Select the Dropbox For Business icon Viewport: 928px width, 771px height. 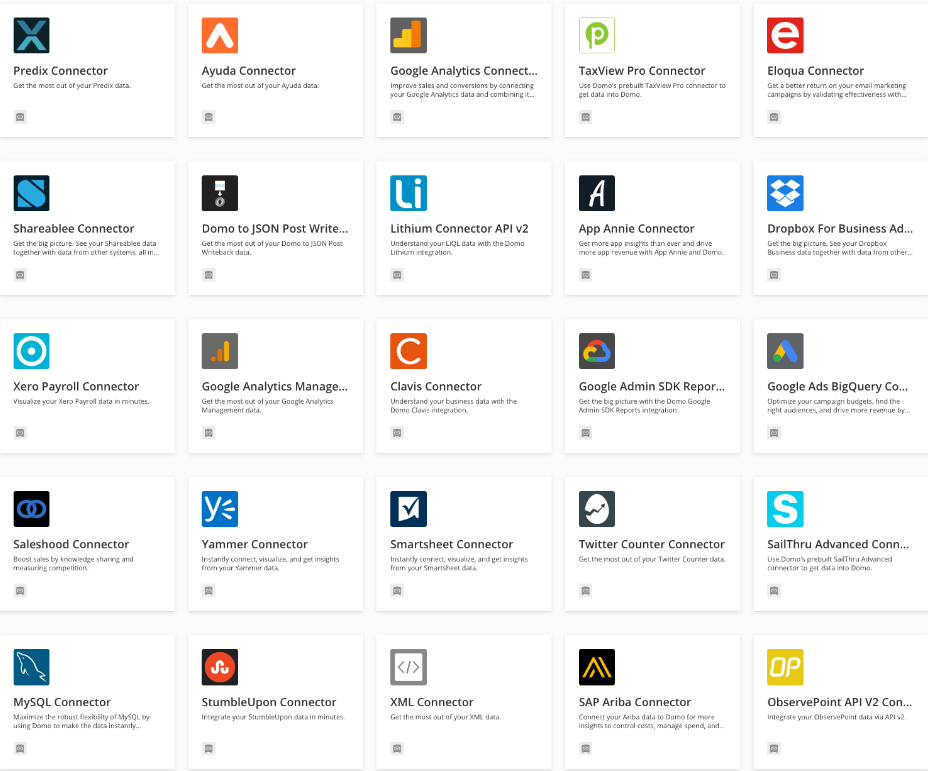pos(785,193)
